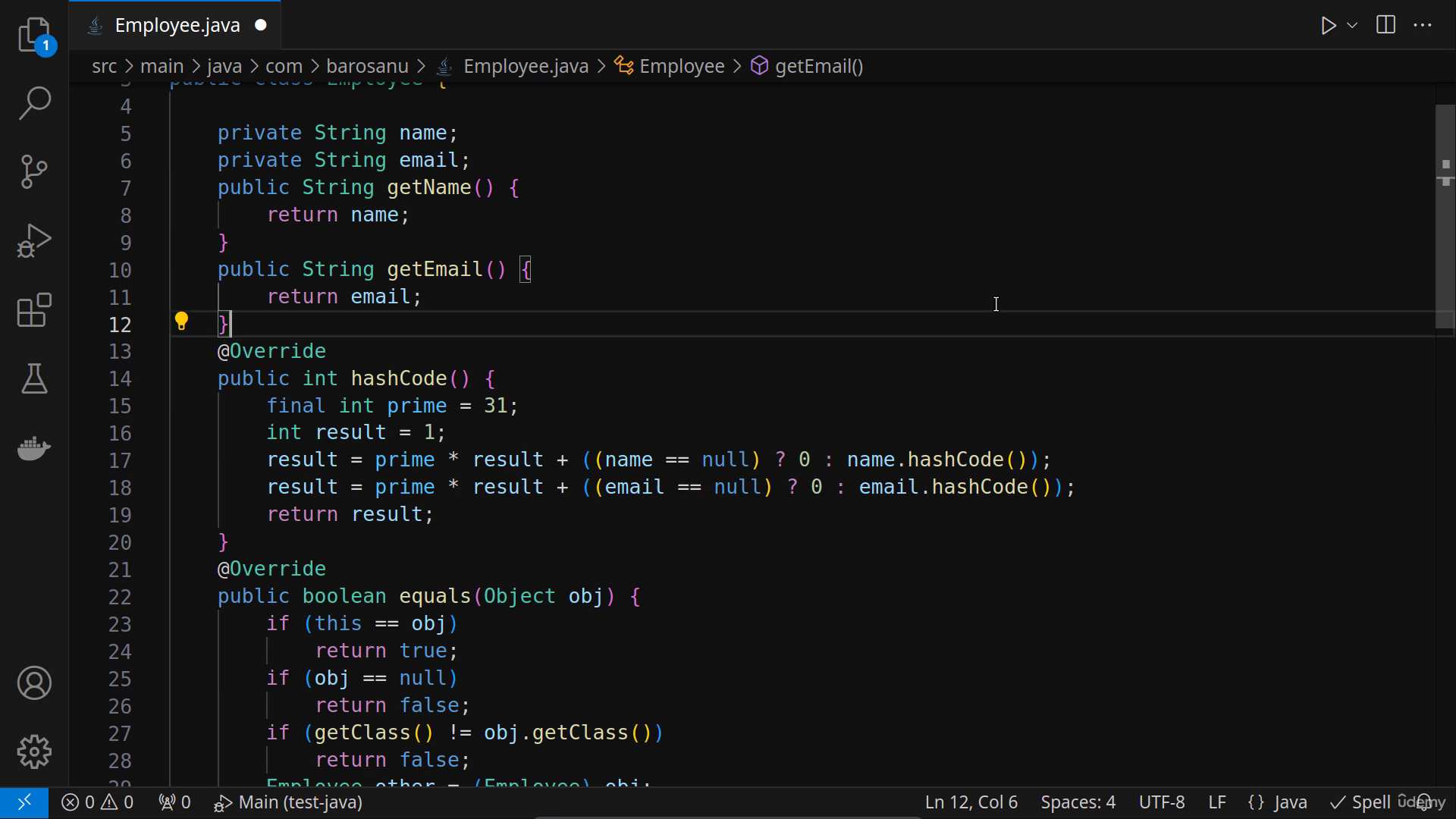This screenshot has width=1456, height=819.
Task: Click the getName method declaration
Action: click(429, 187)
